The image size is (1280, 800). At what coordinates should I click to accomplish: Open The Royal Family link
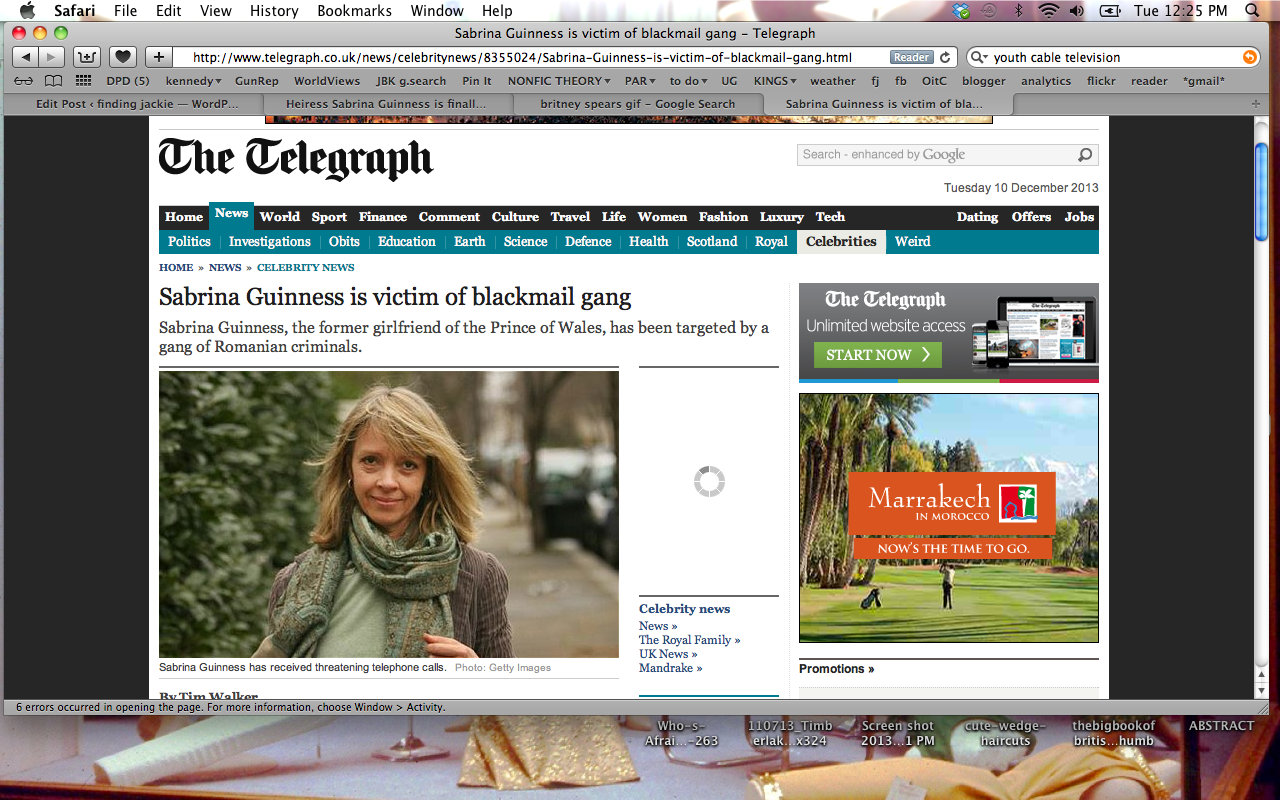point(689,640)
